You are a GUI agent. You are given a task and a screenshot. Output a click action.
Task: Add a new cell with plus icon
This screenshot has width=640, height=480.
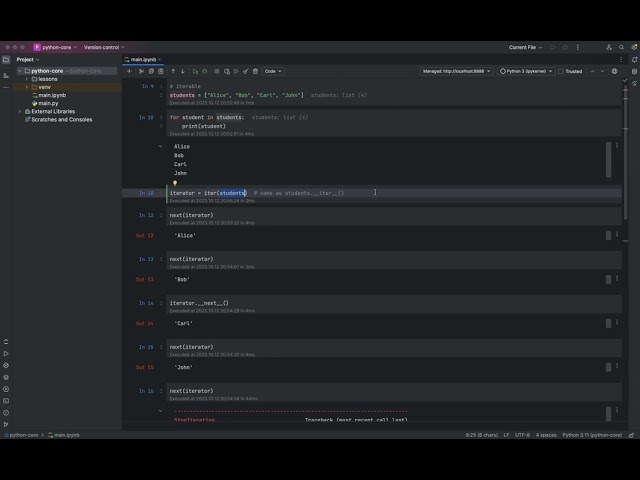(x=129, y=71)
